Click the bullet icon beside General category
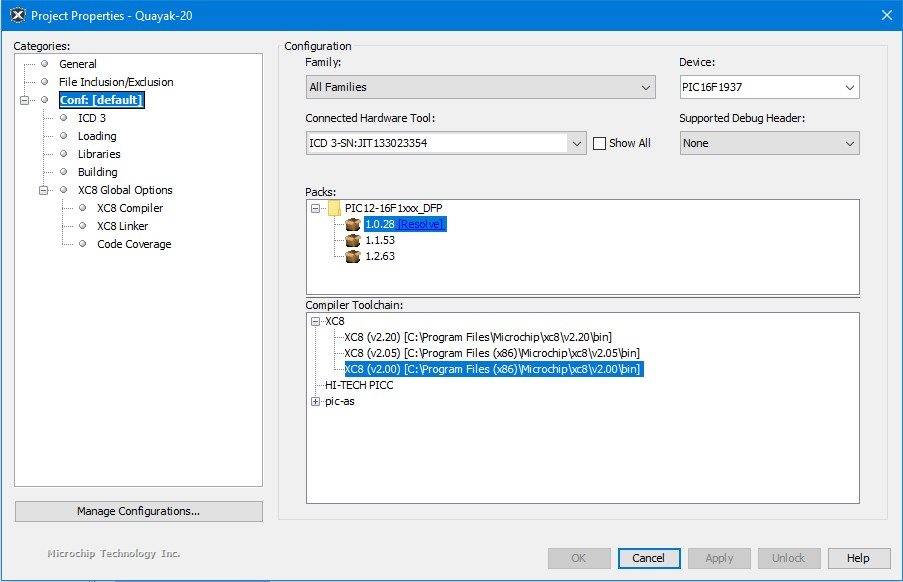 click(44, 64)
